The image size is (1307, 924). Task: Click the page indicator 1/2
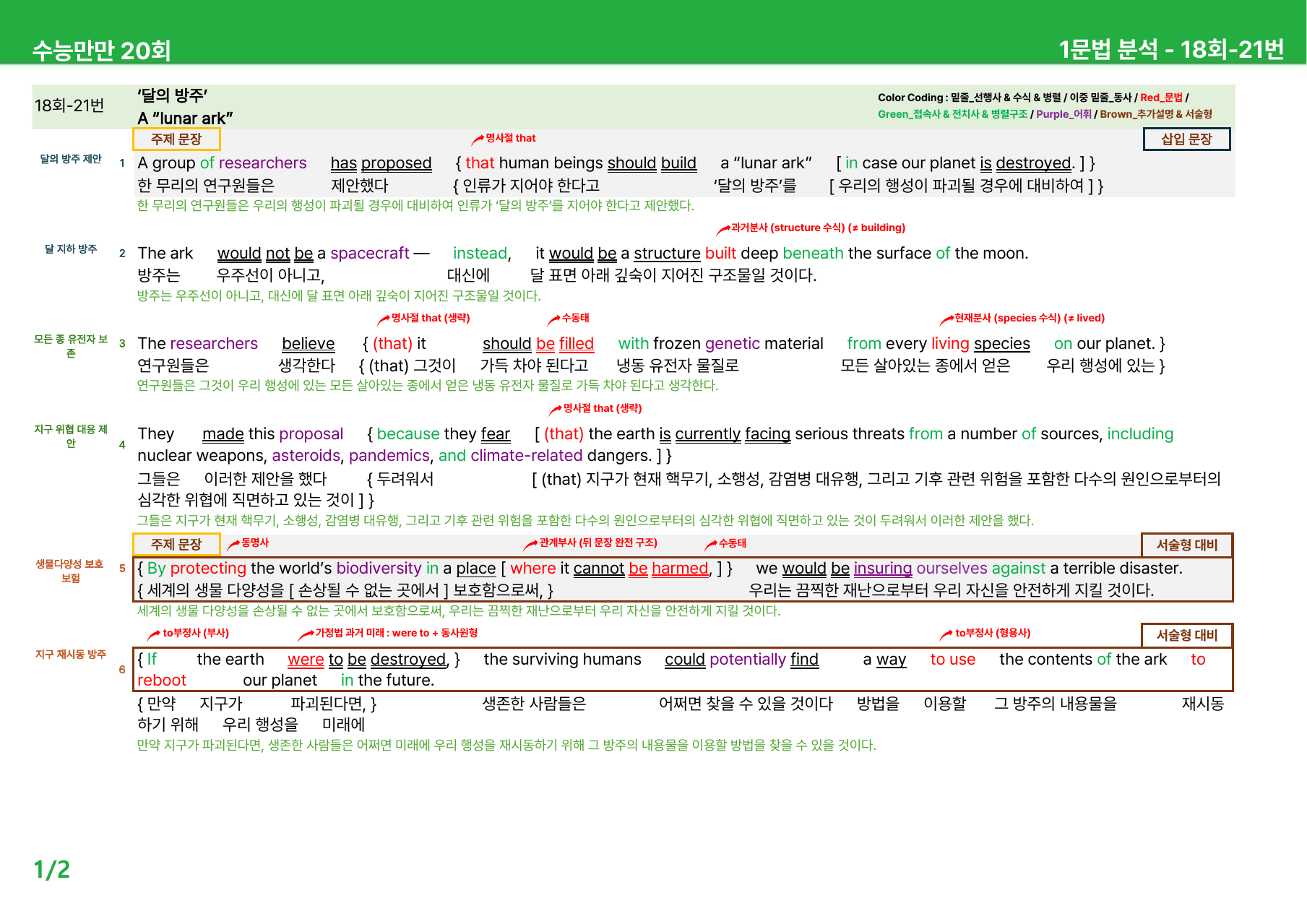[52, 869]
